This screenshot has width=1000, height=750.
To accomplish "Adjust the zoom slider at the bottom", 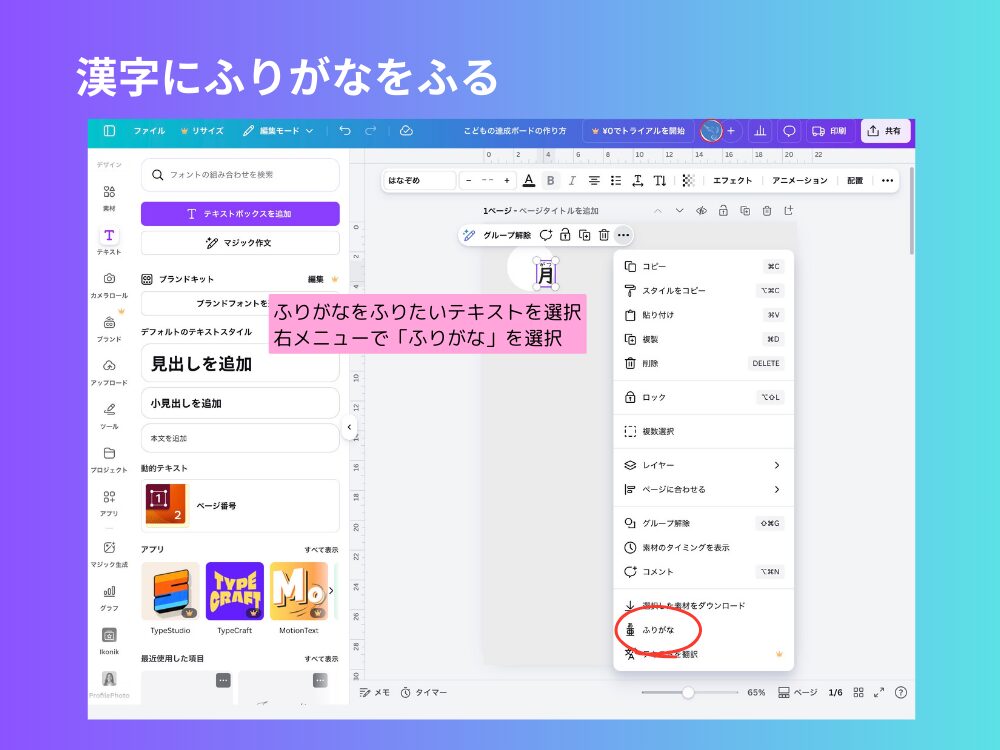I will click(x=687, y=691).
